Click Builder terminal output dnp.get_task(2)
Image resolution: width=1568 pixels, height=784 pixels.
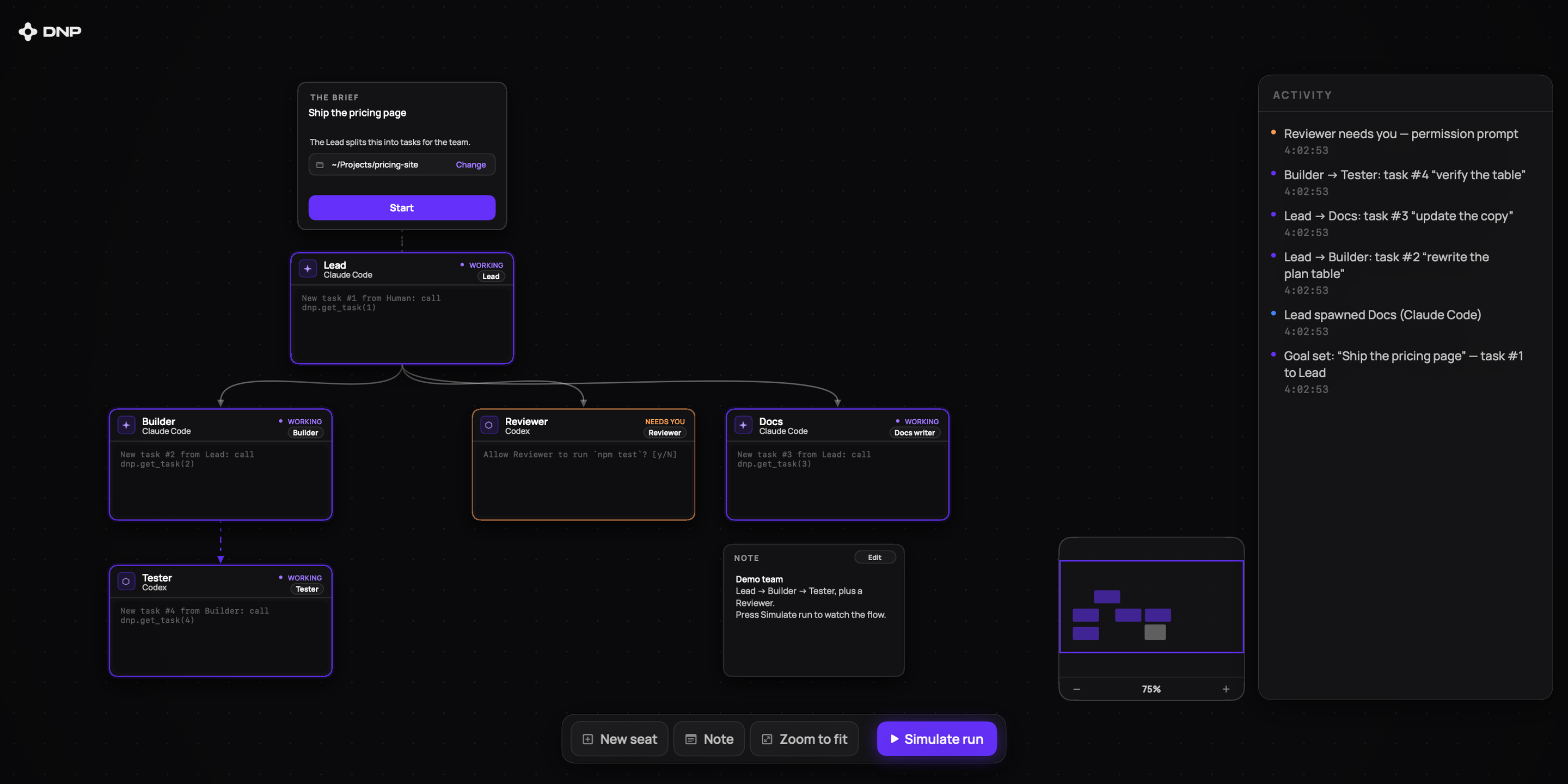[x=187, y=460]
